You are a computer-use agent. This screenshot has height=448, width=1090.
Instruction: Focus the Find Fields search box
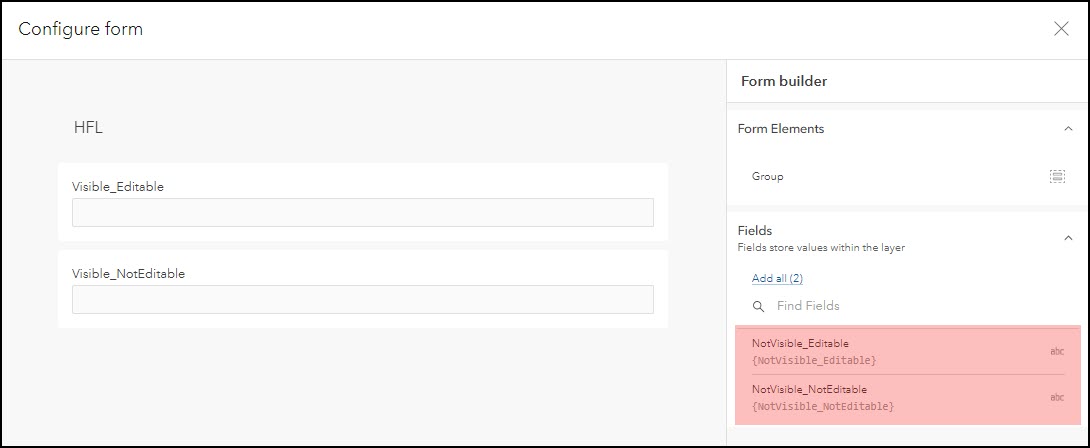tap(900, 306)
